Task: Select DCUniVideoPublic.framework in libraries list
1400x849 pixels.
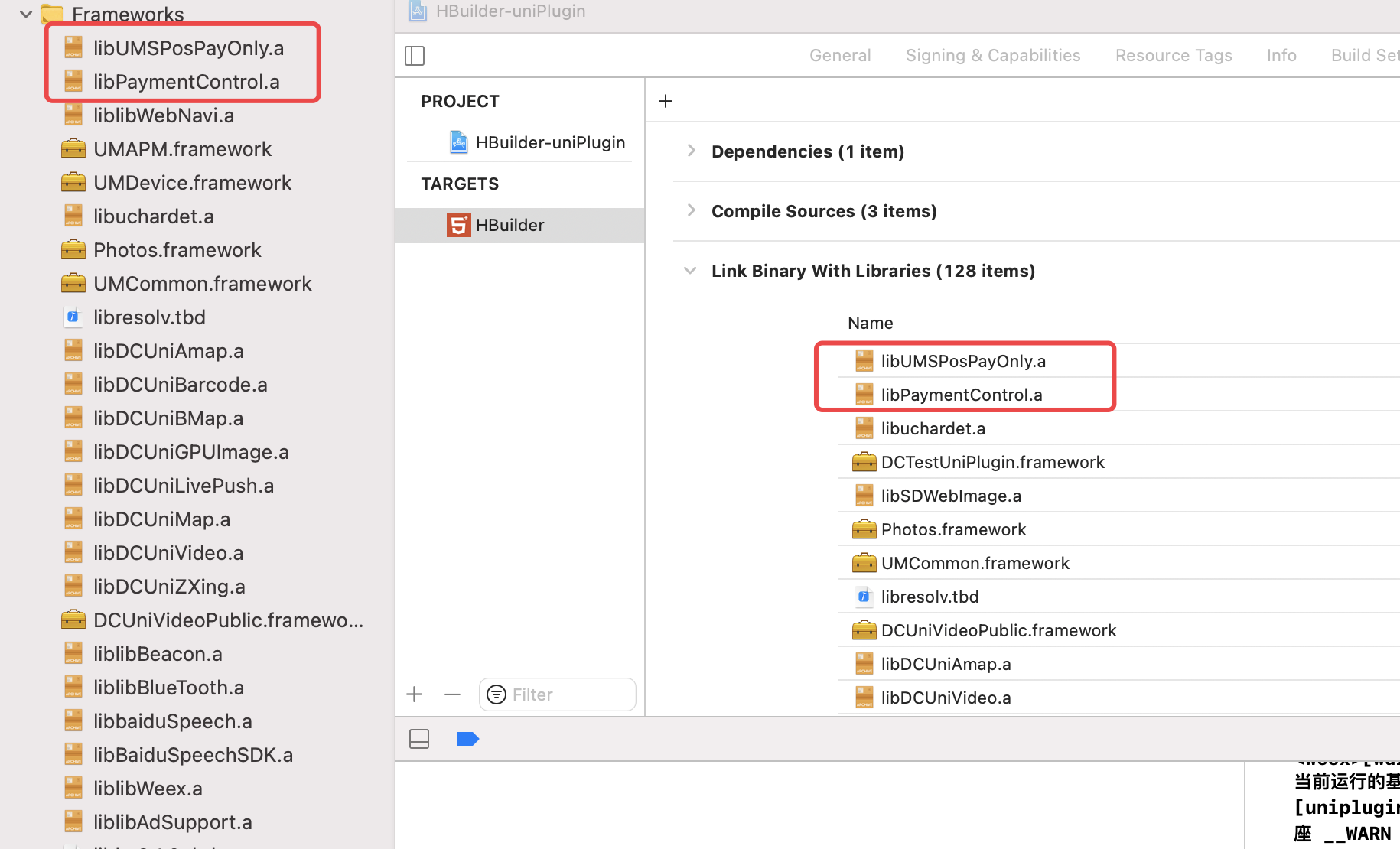Action: pyautogui.click(x=998, y=630)
